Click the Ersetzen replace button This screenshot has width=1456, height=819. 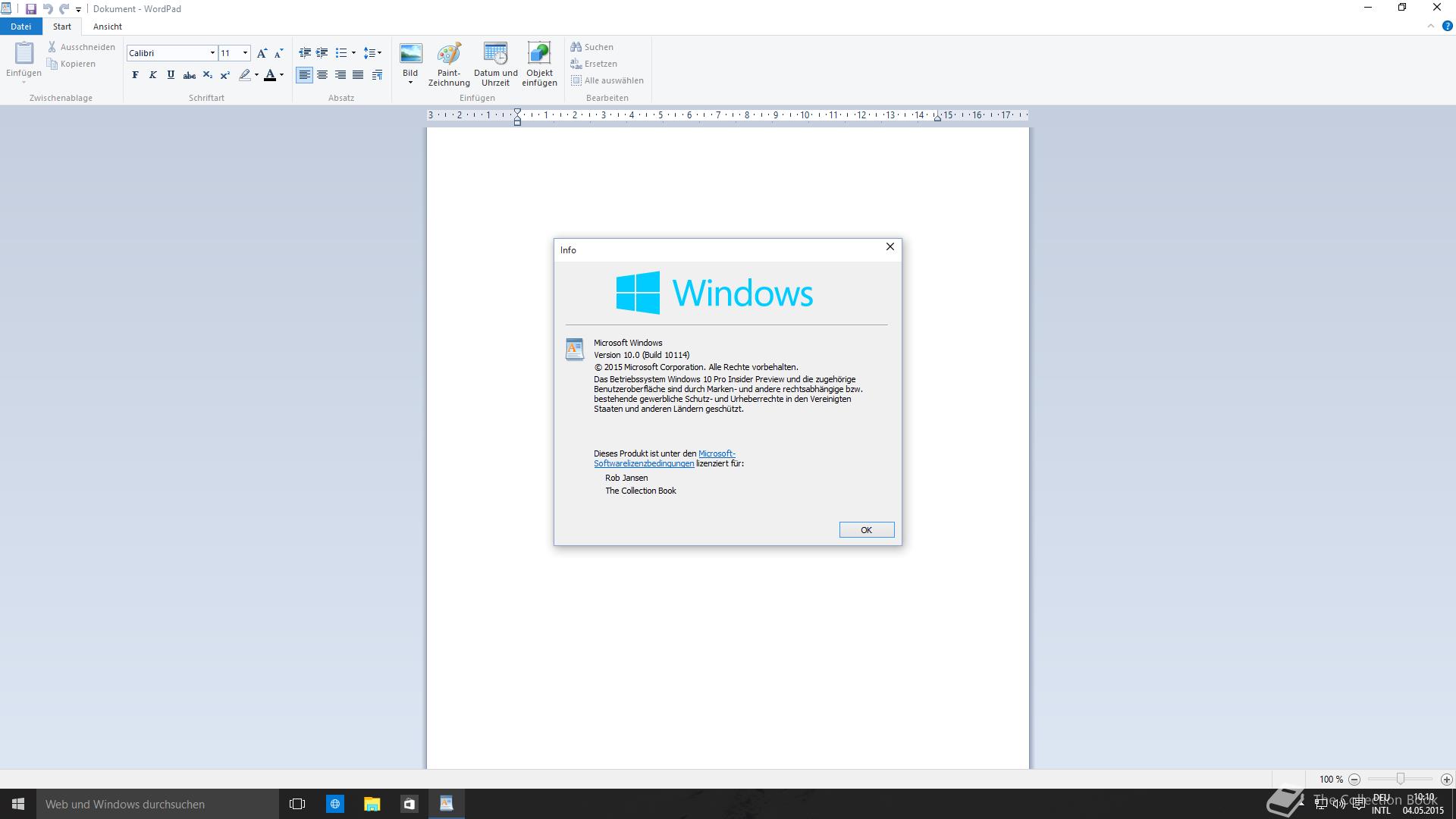(x=594, y=64)
